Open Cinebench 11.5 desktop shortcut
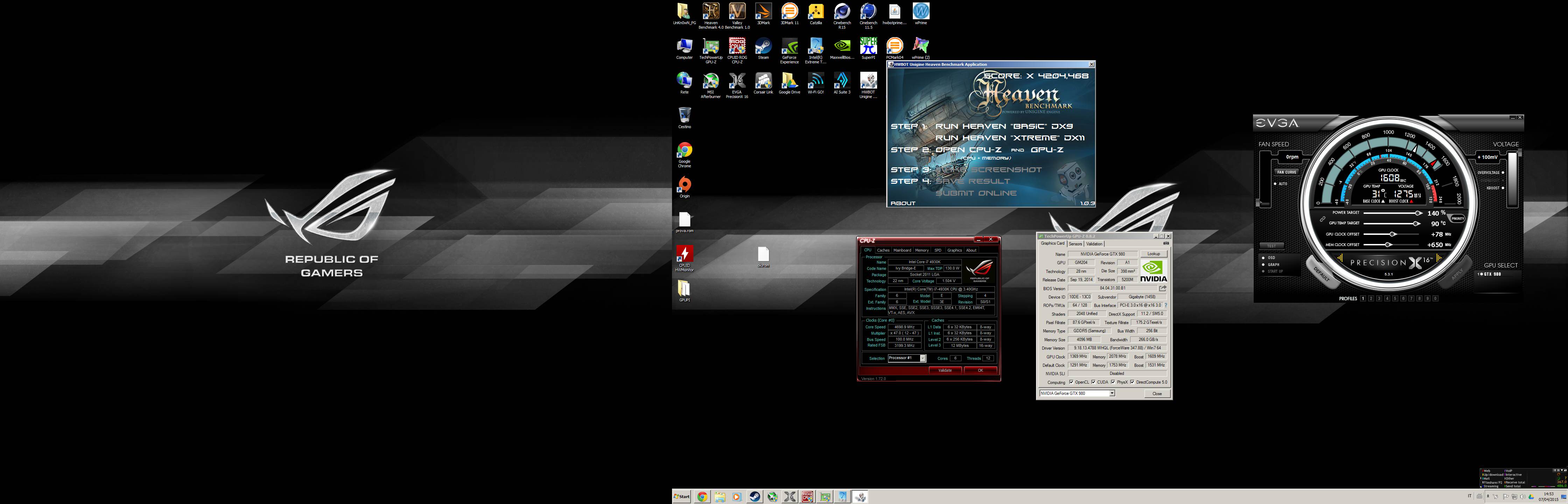Viewport: 1568px width, 504px height. (x=868, y=16)
